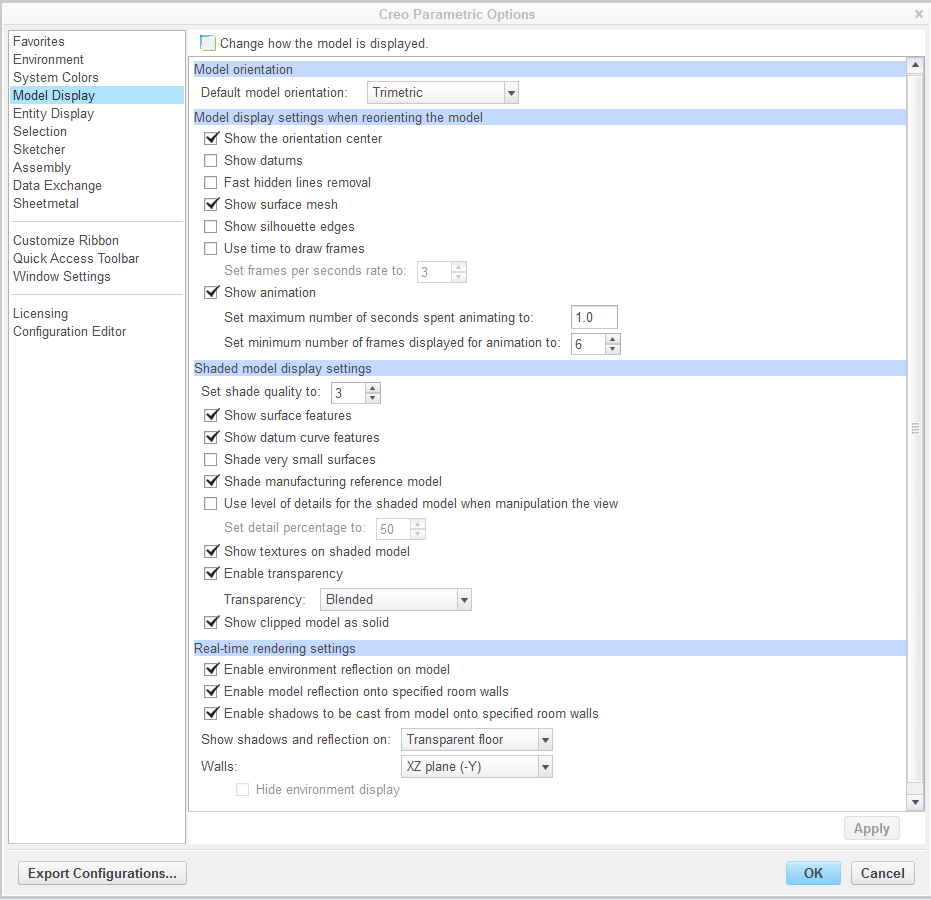Open Configuration Editor
The width and height of the screenshot is (931, 900).
[x=69, y=331]
